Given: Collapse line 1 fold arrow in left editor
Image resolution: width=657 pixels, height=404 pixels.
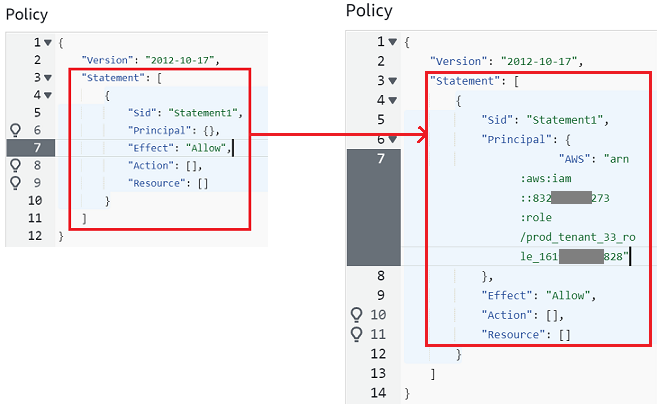Looking at the screenshot, I should [48, 43].
